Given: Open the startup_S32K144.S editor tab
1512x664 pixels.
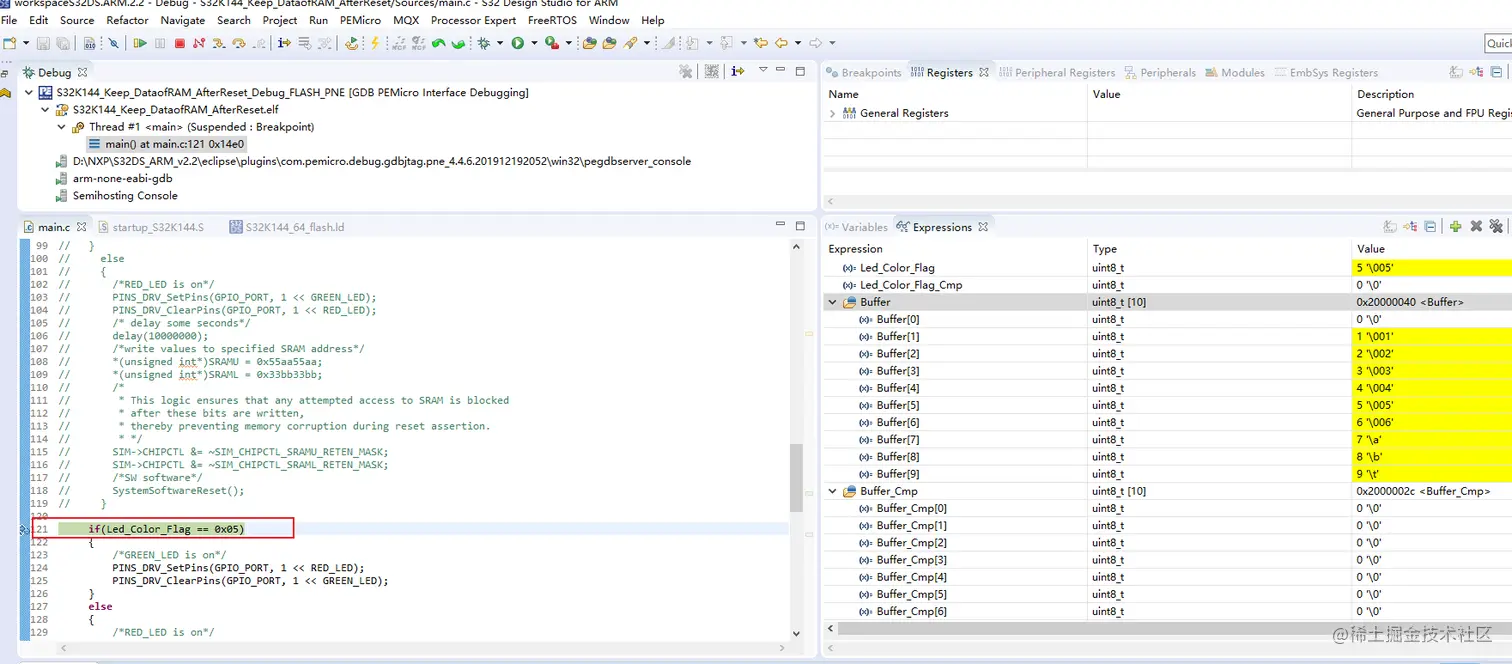Looking at the screenshot, I should click(x=151, y=227).
